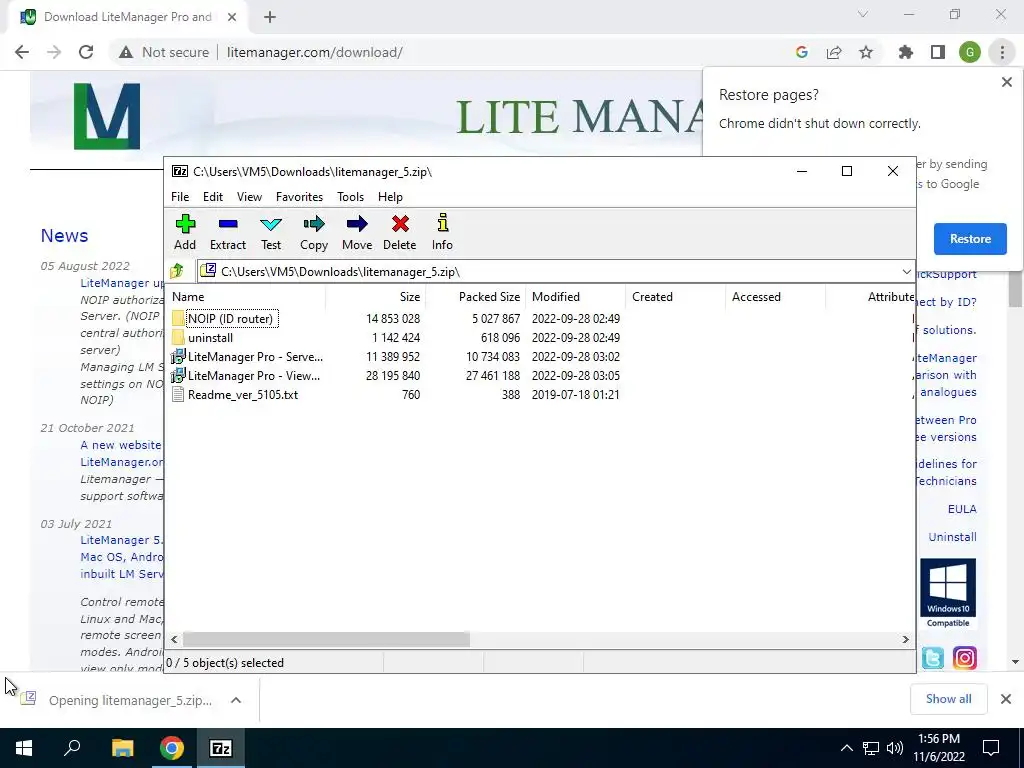Select the NOIP (ID router) folder icon
This screenshot has height=768, width=1024.
click(x=178, y=318)
